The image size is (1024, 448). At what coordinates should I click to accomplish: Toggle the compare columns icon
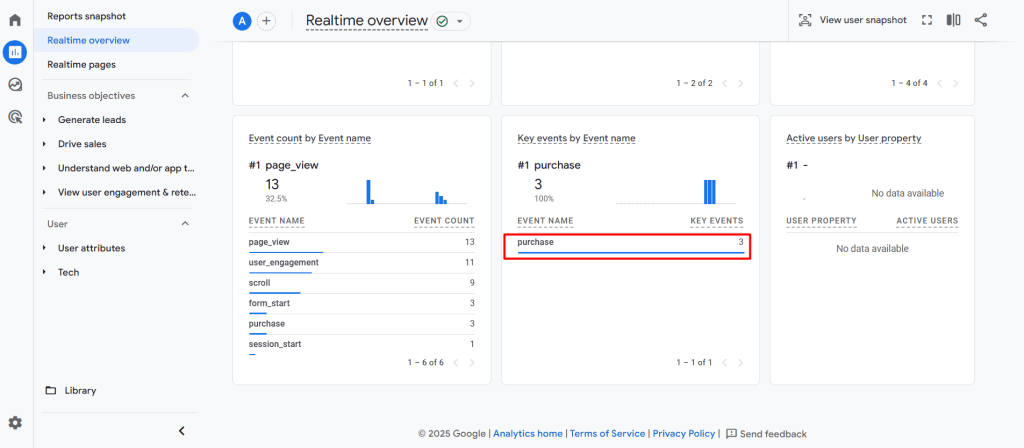click(953, 20)
